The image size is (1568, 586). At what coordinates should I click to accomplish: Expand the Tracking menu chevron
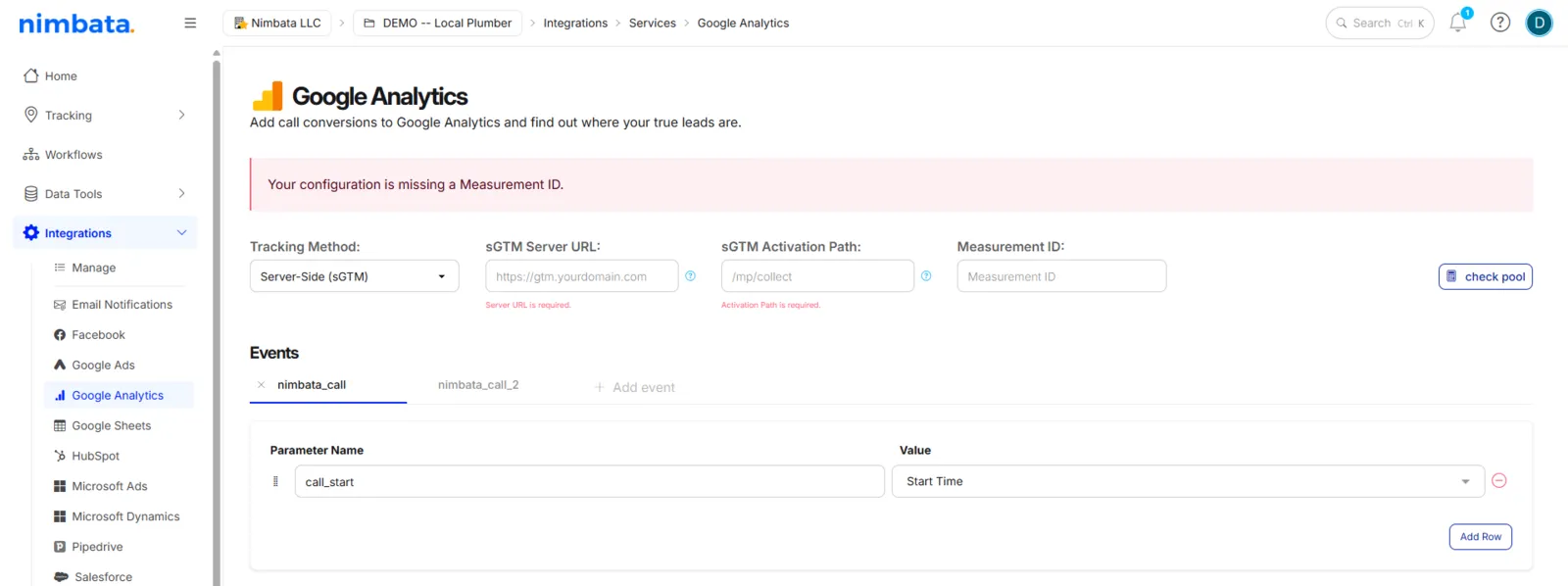coord(181,115)
